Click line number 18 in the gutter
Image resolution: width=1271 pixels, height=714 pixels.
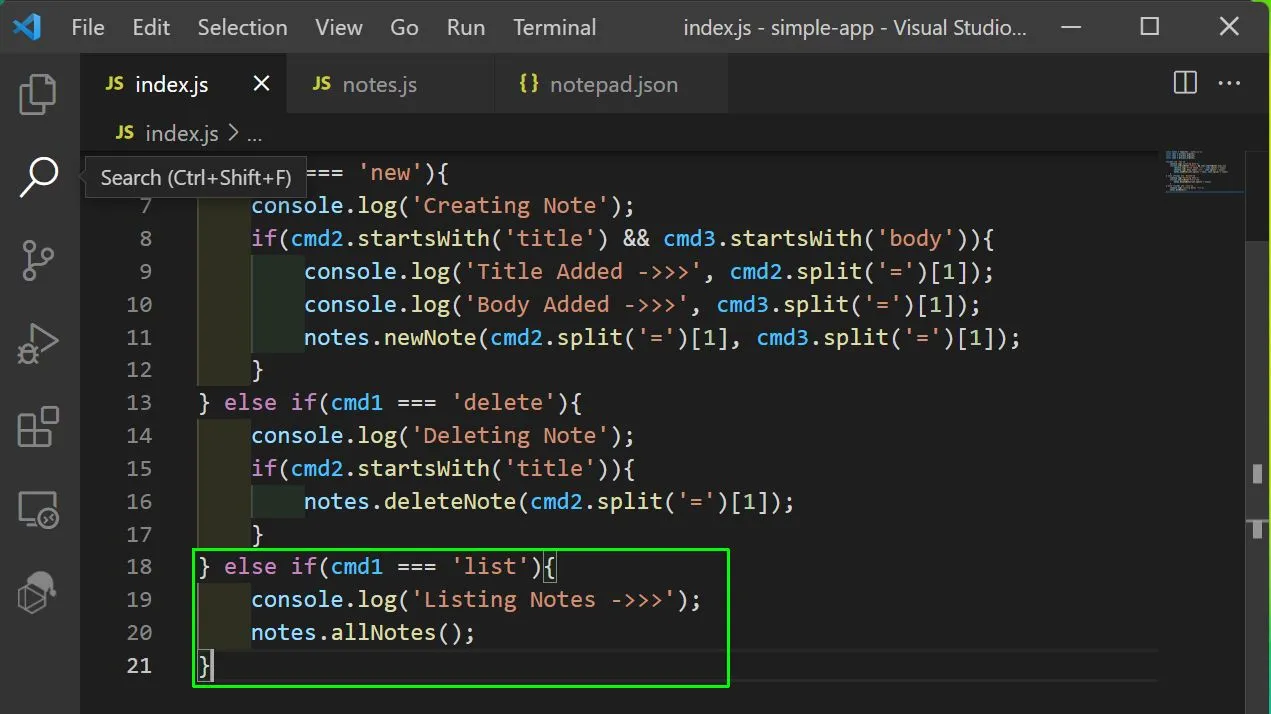pos(140,566)
